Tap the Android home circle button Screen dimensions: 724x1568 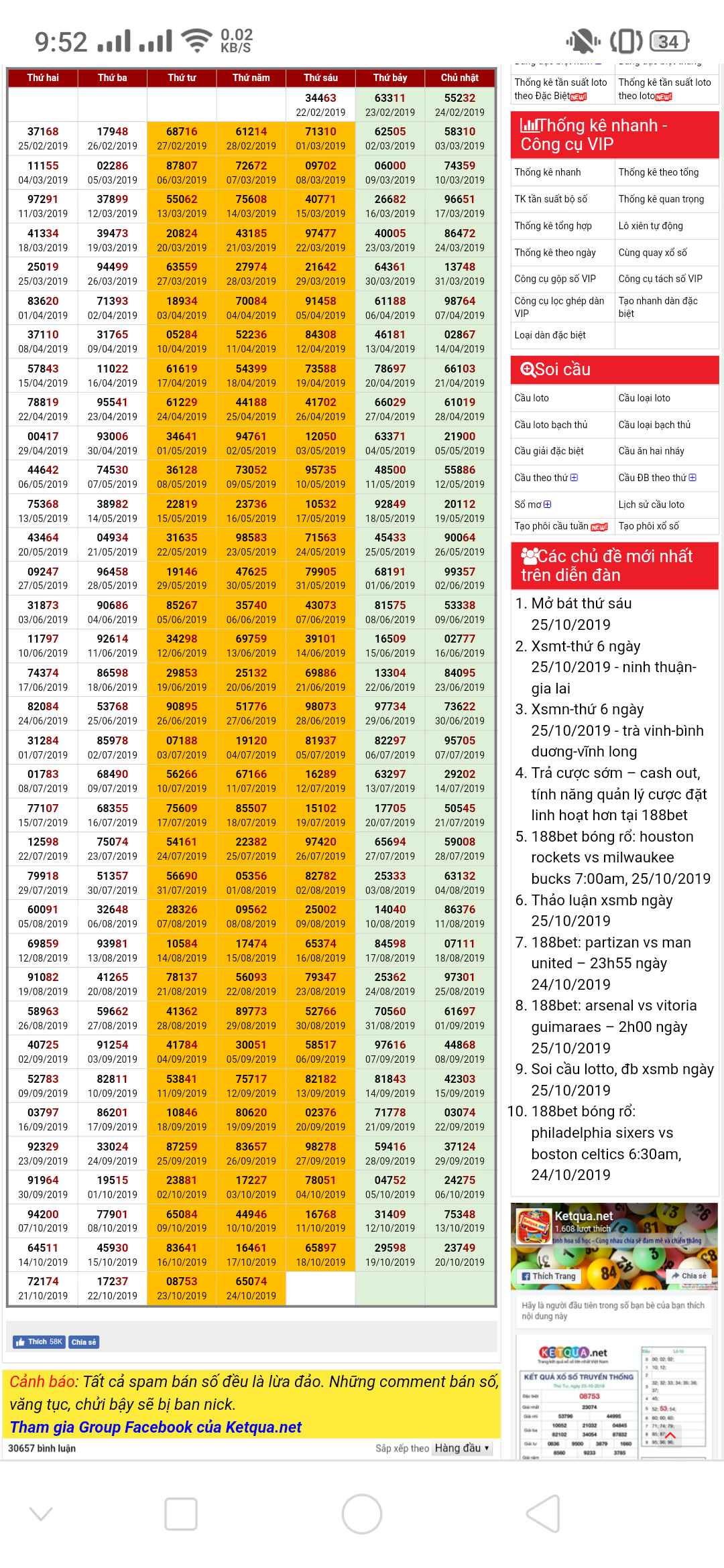[x=361, y=1514]
